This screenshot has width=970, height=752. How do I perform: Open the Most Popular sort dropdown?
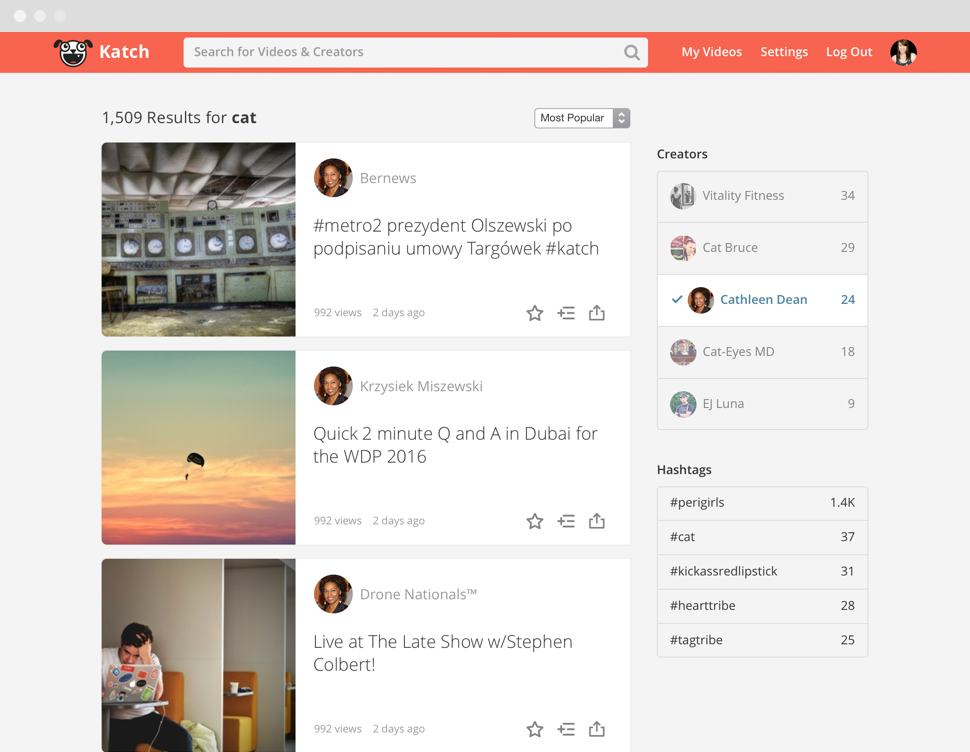582,118
